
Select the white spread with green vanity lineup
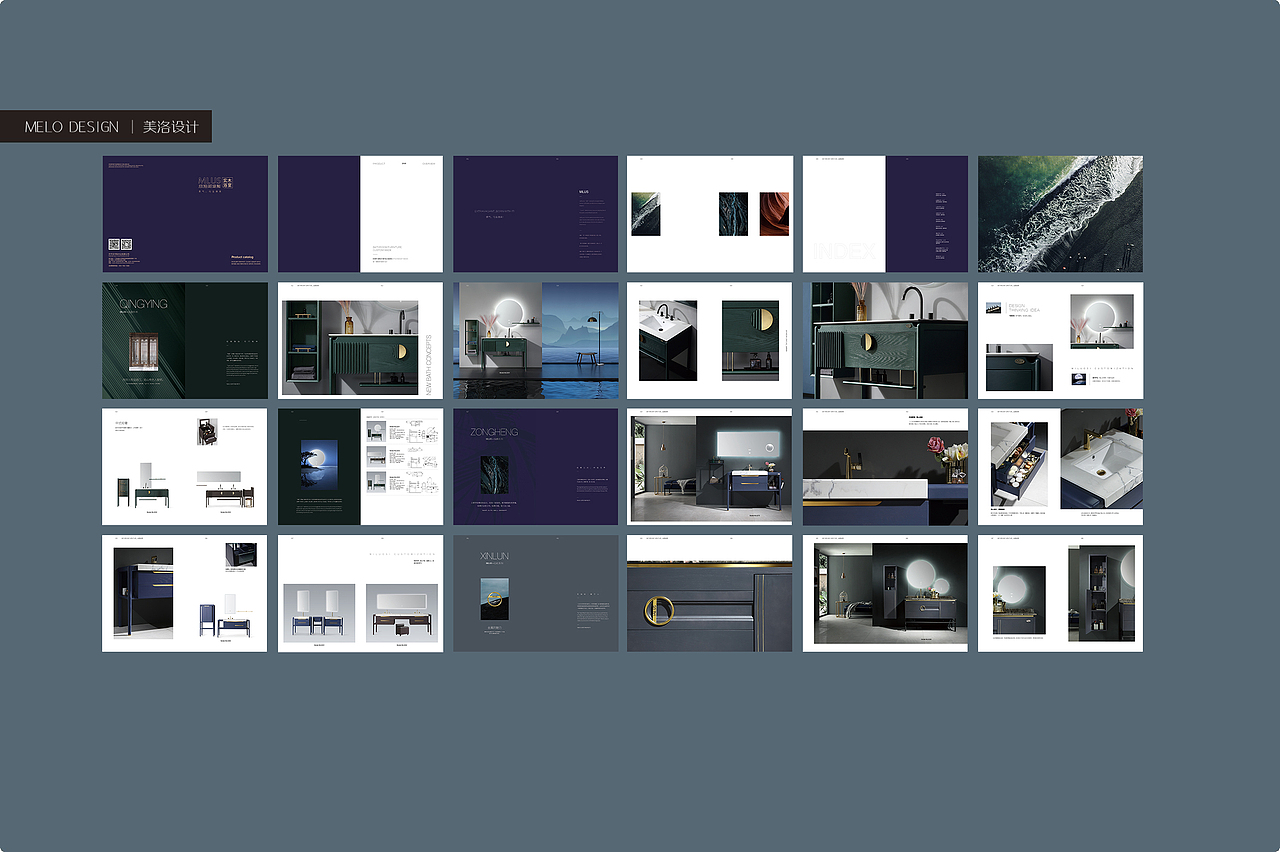point(185,466)
